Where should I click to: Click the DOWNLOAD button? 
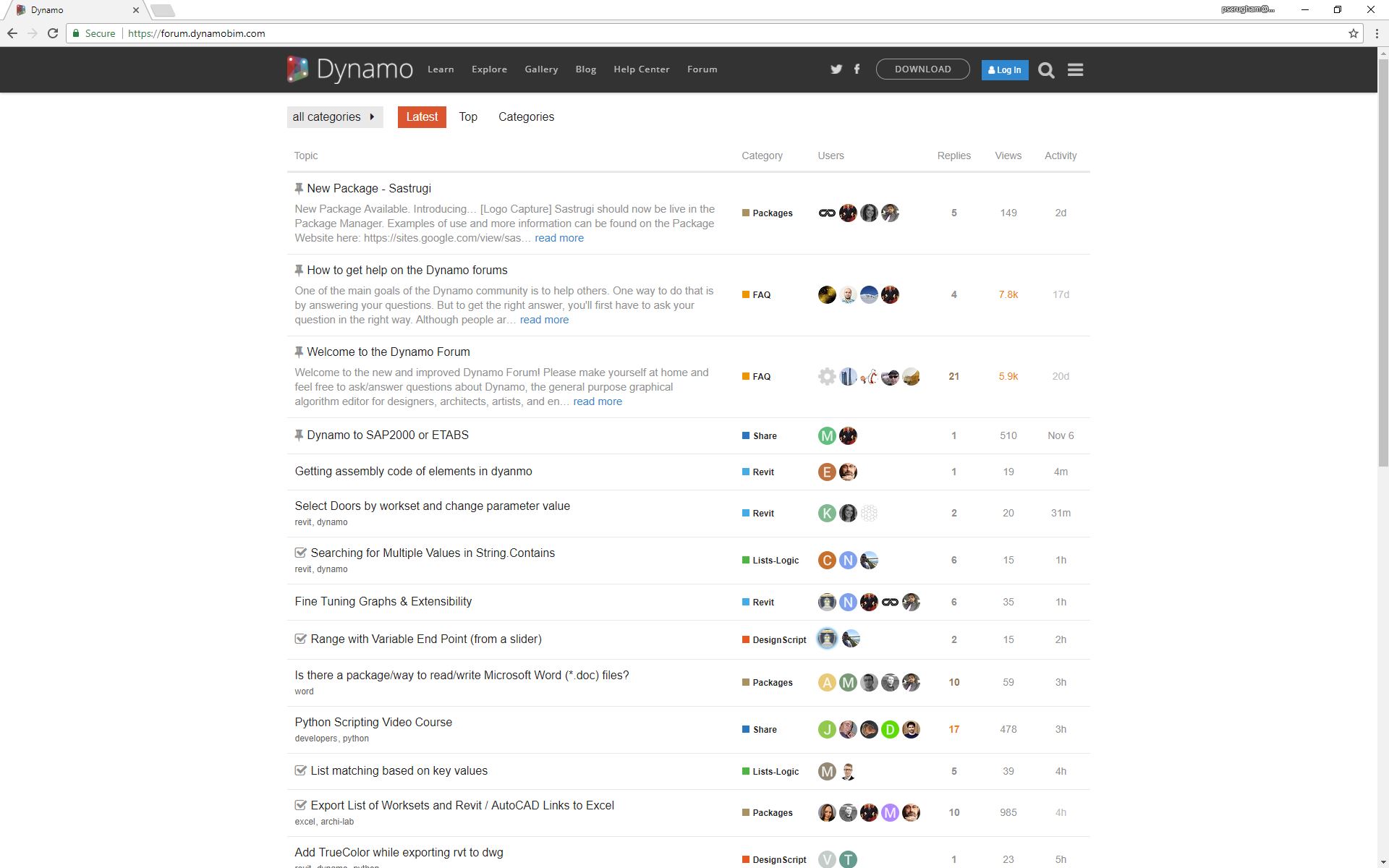[x=922, y=69]
